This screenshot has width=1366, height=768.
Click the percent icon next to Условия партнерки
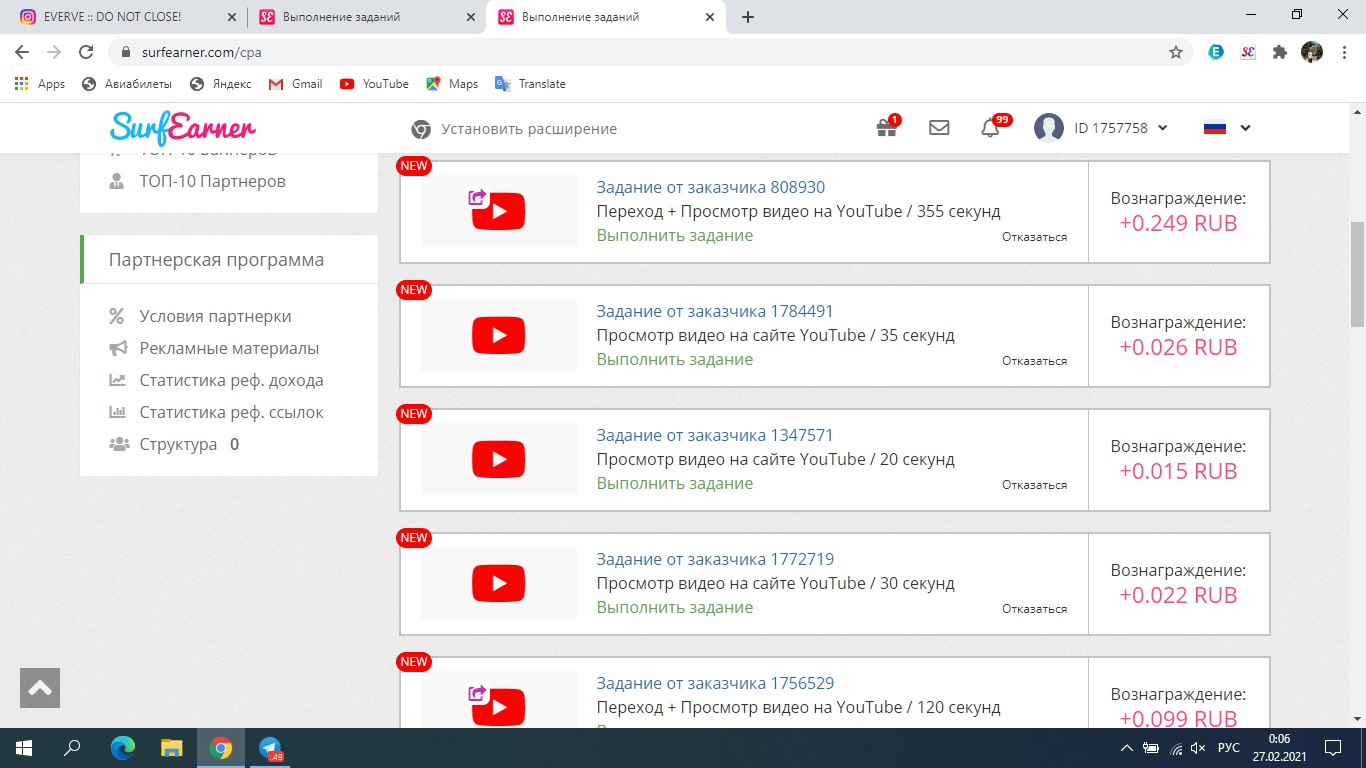coord(117,316)
